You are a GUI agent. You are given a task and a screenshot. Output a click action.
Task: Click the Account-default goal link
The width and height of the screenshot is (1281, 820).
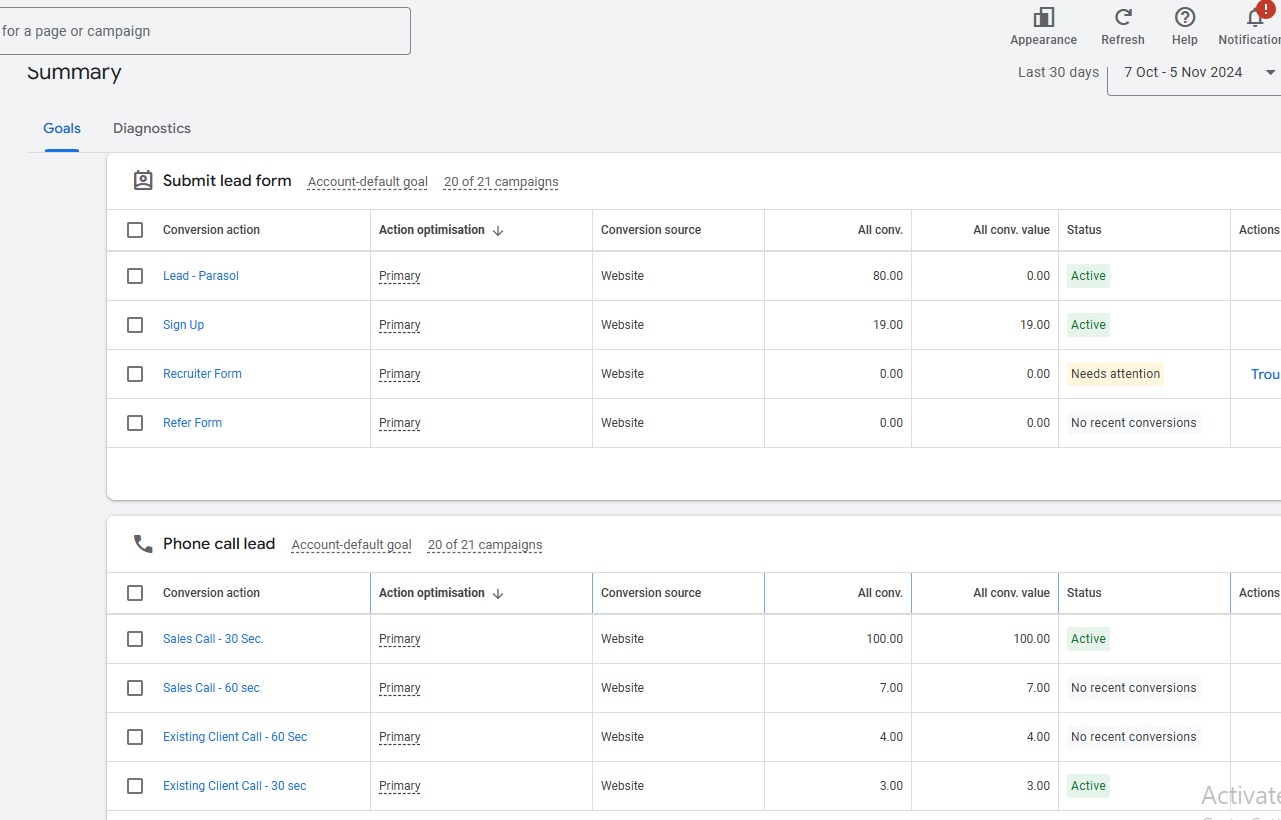pyautogui.click(x=367, y=182)
